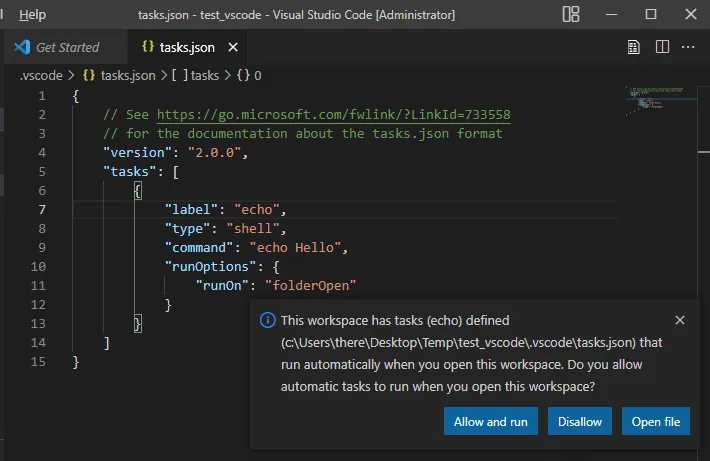Split the editor to the right
This screenshot has height=461, width=710.
662,47
